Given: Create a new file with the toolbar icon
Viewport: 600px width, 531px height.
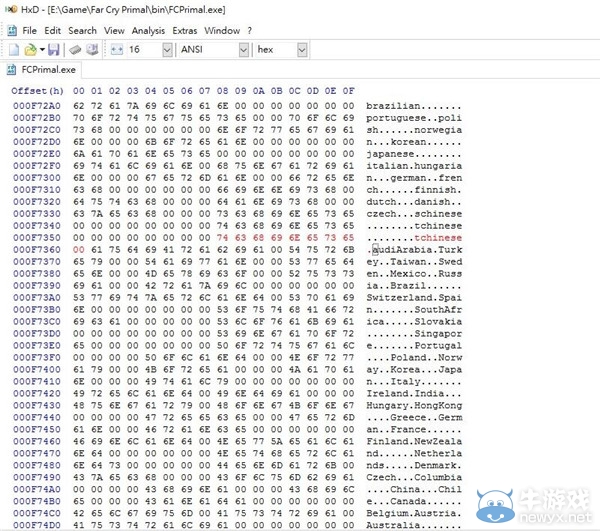Looking at the screenshot, I should 14,50.
